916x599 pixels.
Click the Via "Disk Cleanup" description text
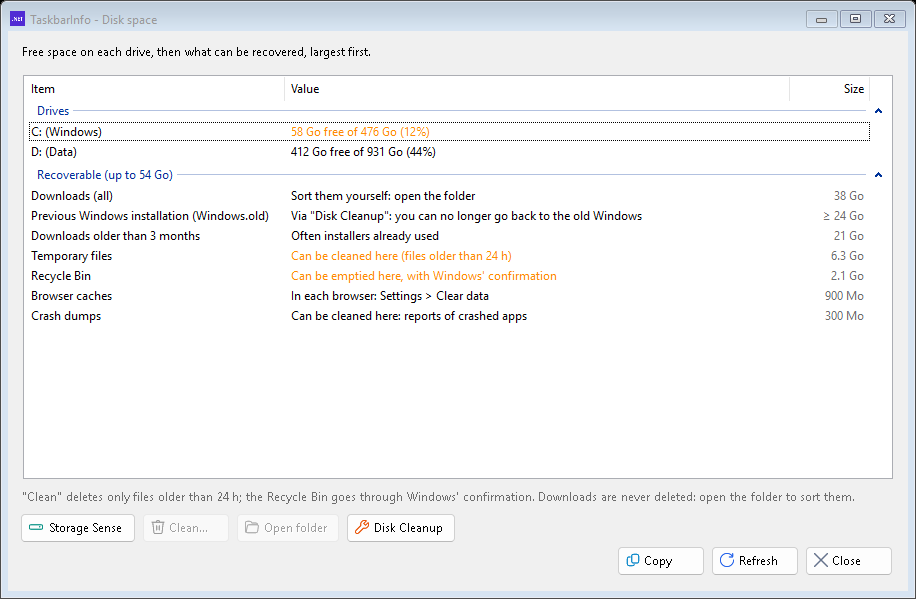click(466, 216)
